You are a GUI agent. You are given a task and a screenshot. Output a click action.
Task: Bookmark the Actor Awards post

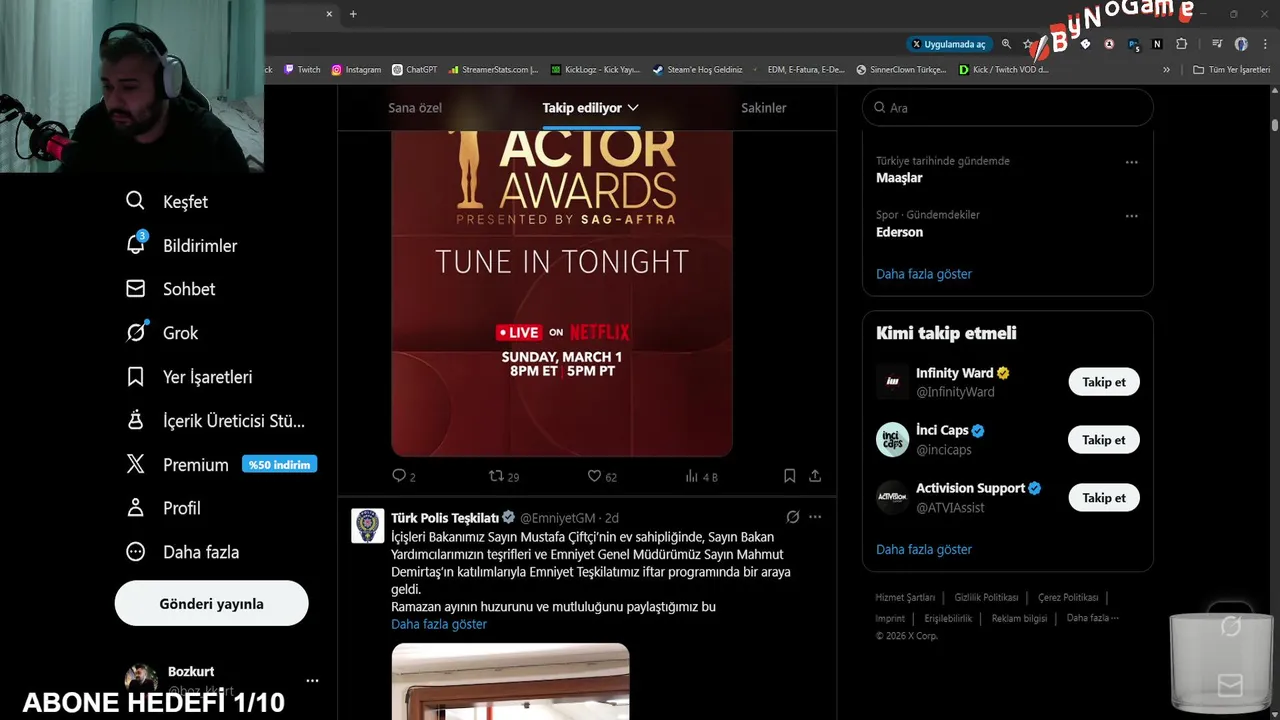pyautogui.click(x=789, y=476)
